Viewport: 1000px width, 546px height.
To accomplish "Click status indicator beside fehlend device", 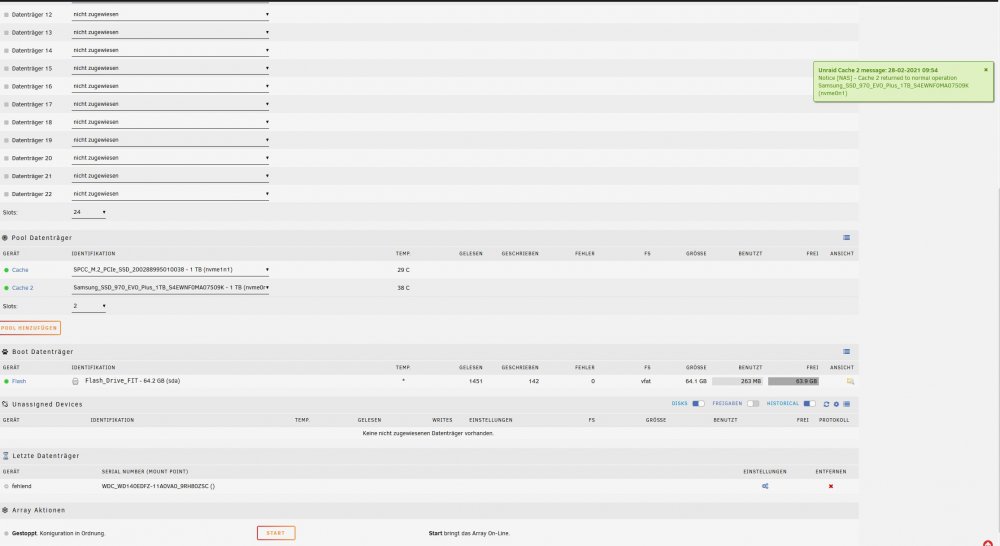I will tap(6, 486).
